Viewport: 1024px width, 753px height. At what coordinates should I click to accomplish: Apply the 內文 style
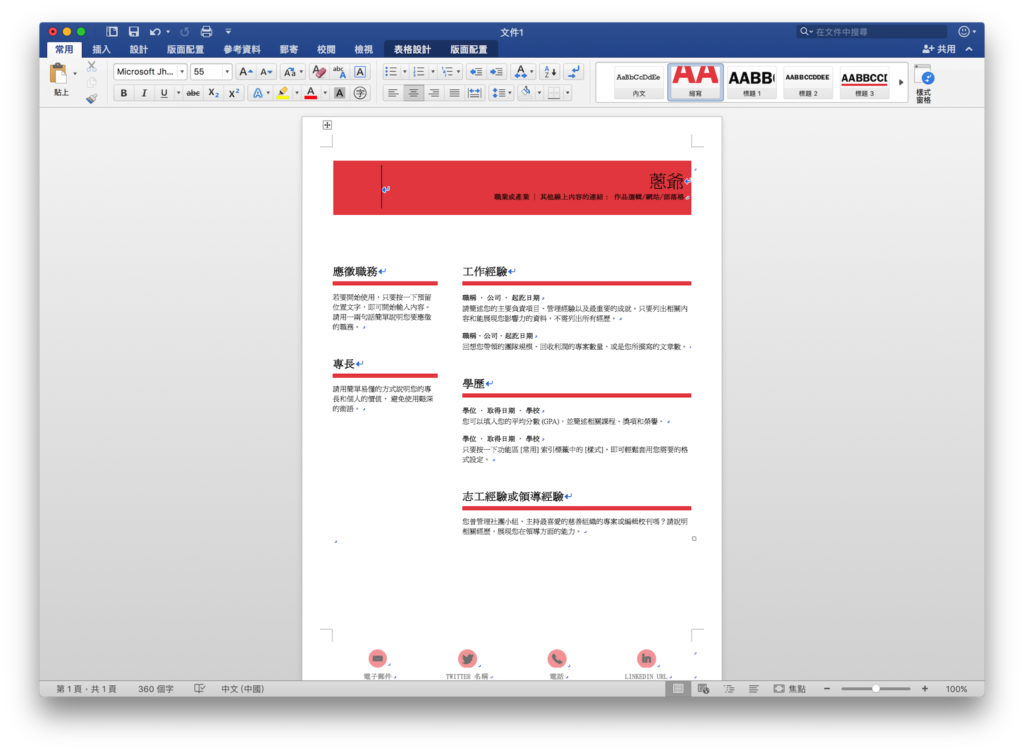639,82
